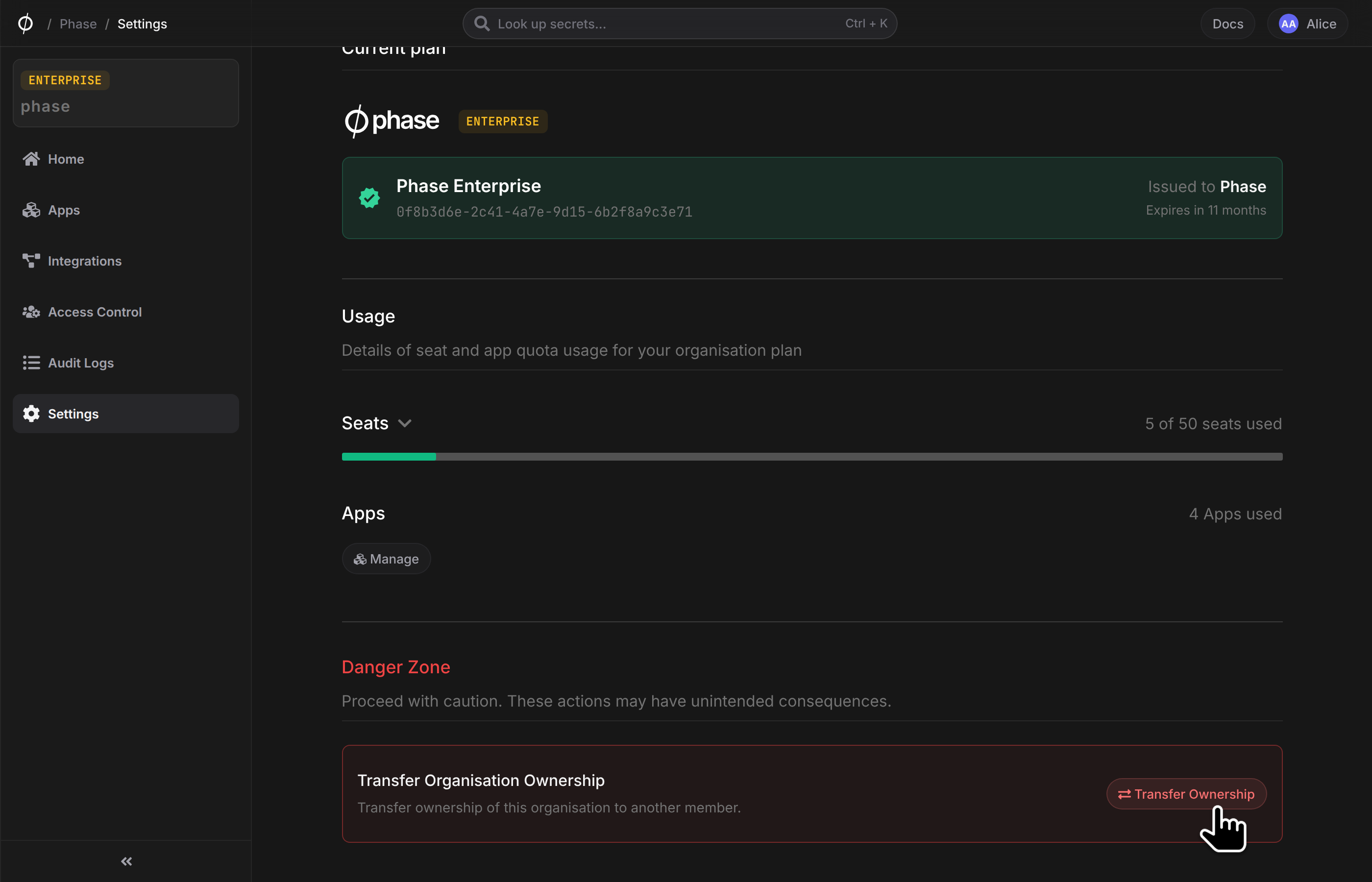
Task: Click the '5 of 50 seats used' text
Action: pos(1213,424)
